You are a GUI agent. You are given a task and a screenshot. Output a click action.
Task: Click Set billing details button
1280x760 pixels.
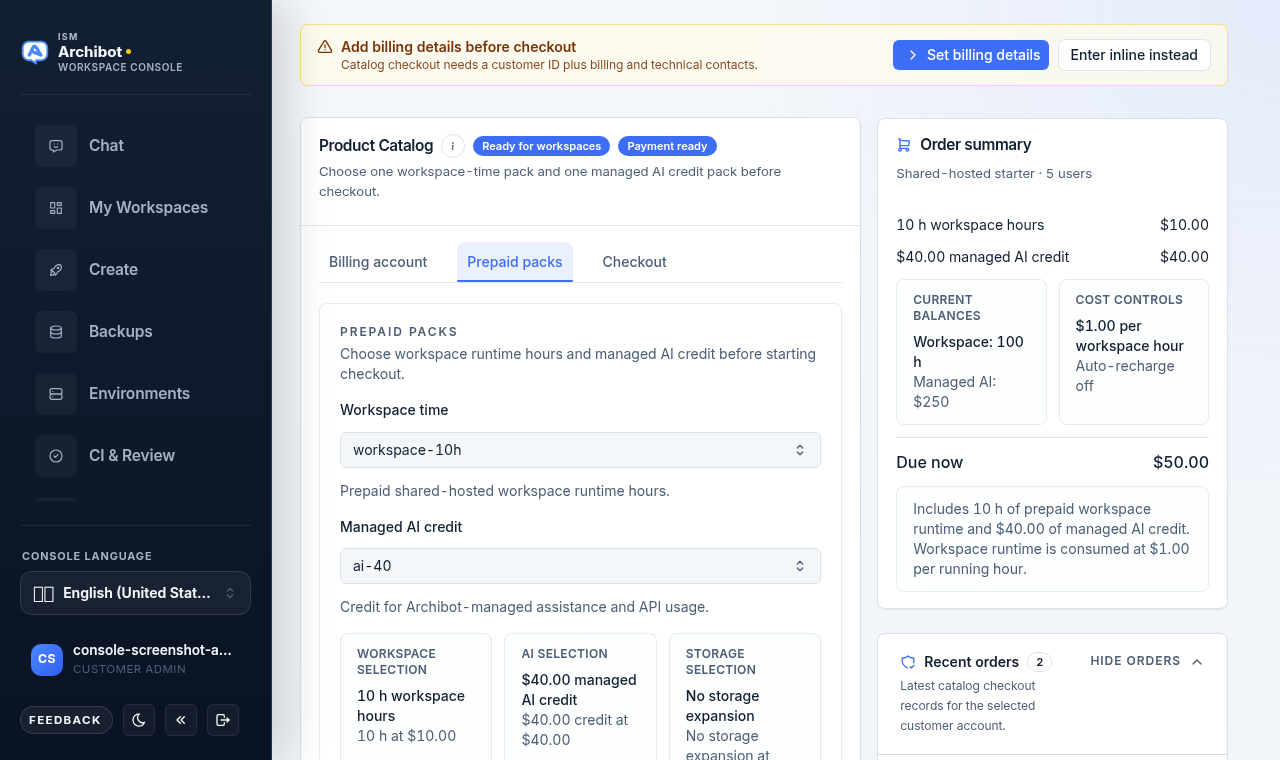pos(971,55)
